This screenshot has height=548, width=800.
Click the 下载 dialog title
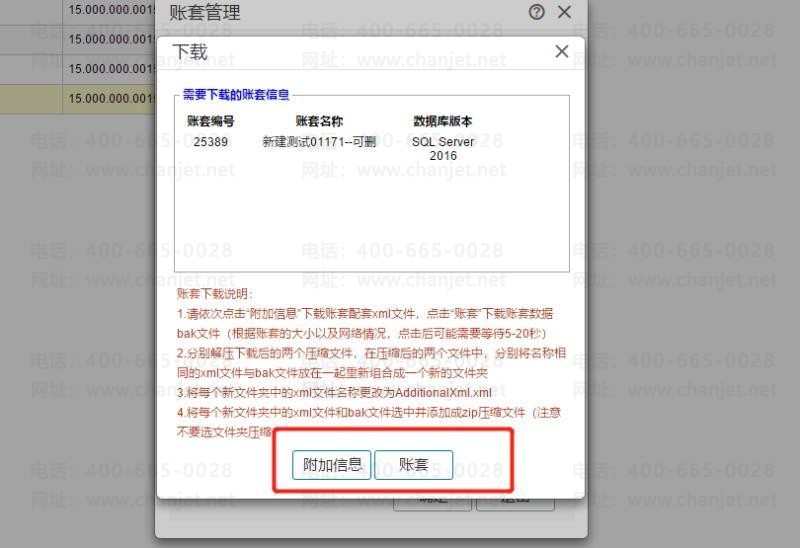pos(190,52)
